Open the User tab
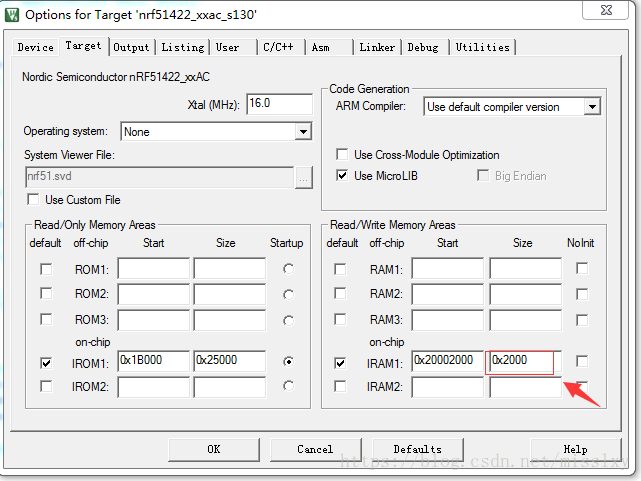Image resolution: width=641 pixels, height=481 pixels. point(233,47)
